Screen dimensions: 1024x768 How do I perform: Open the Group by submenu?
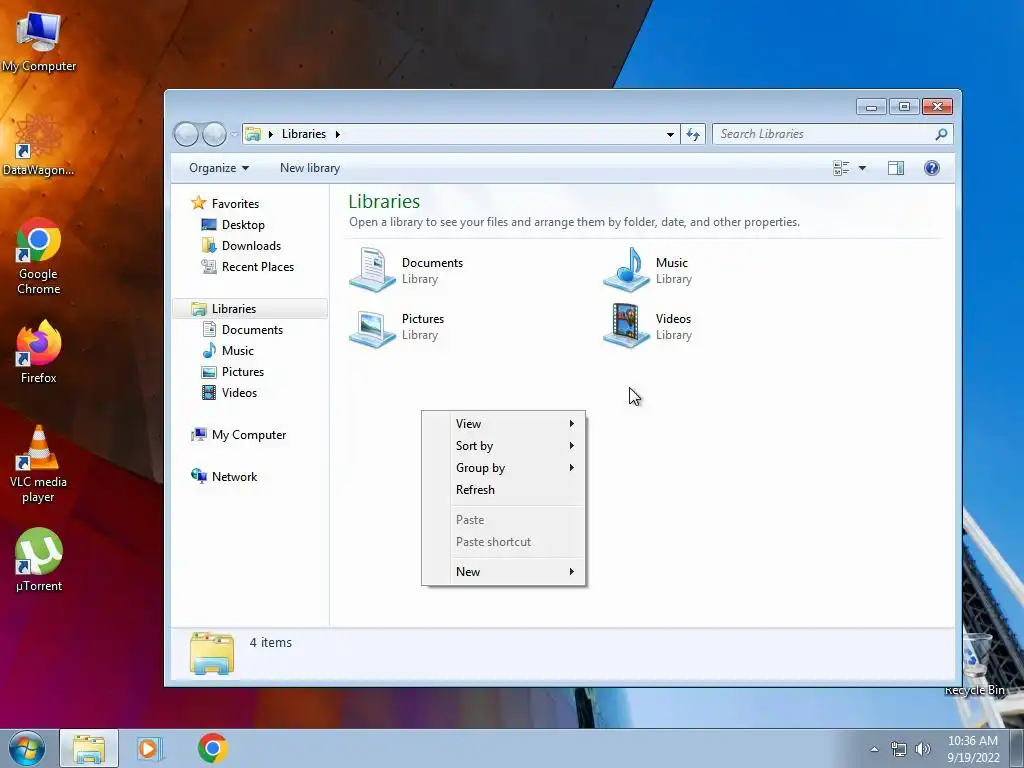point(503,468)
